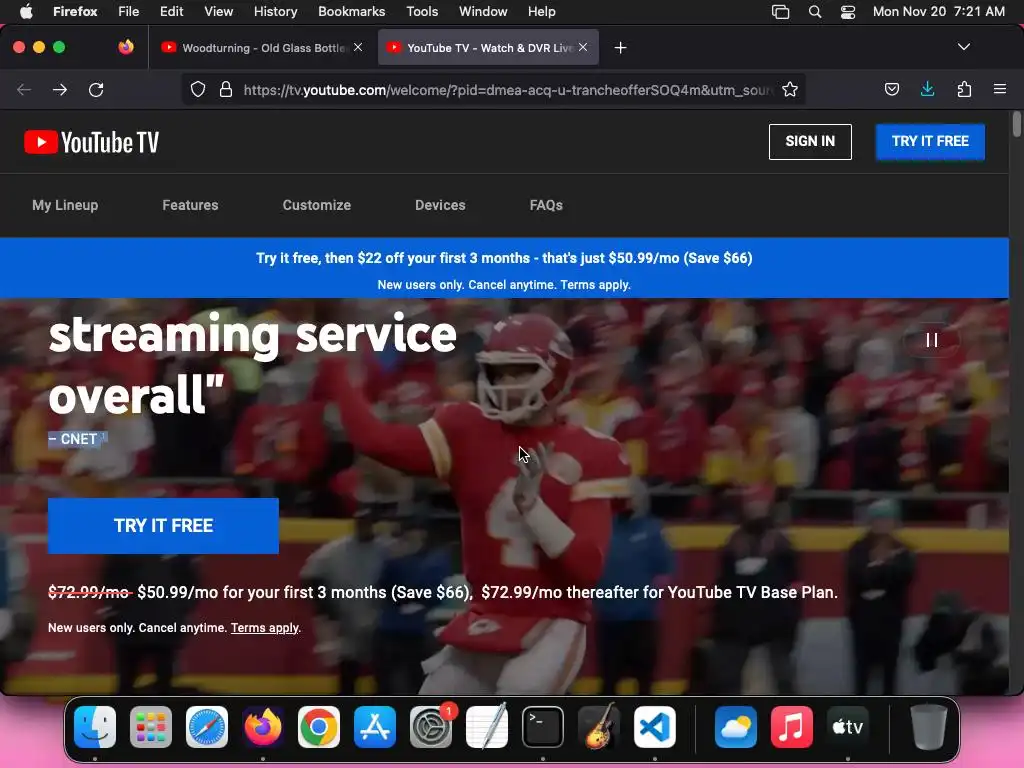
Task: Launch Safari from the Dock
Action: point(207,727)
